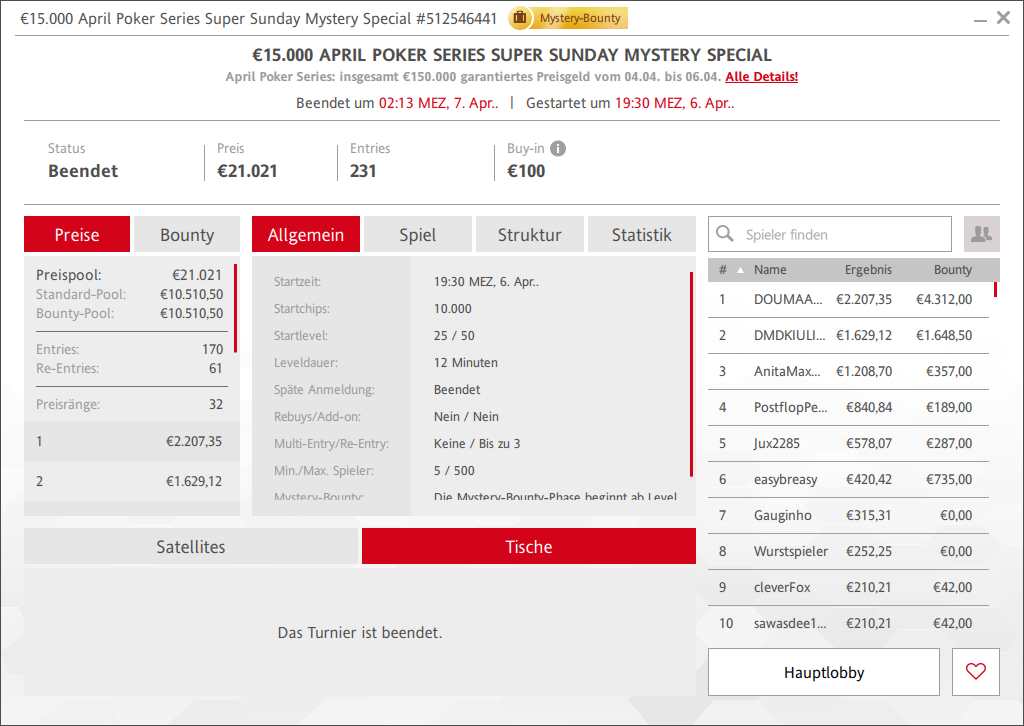This screenshot has width=1024, height=726.
Task: Click the Allgemein panel red scrollbar
Action: 691,374
